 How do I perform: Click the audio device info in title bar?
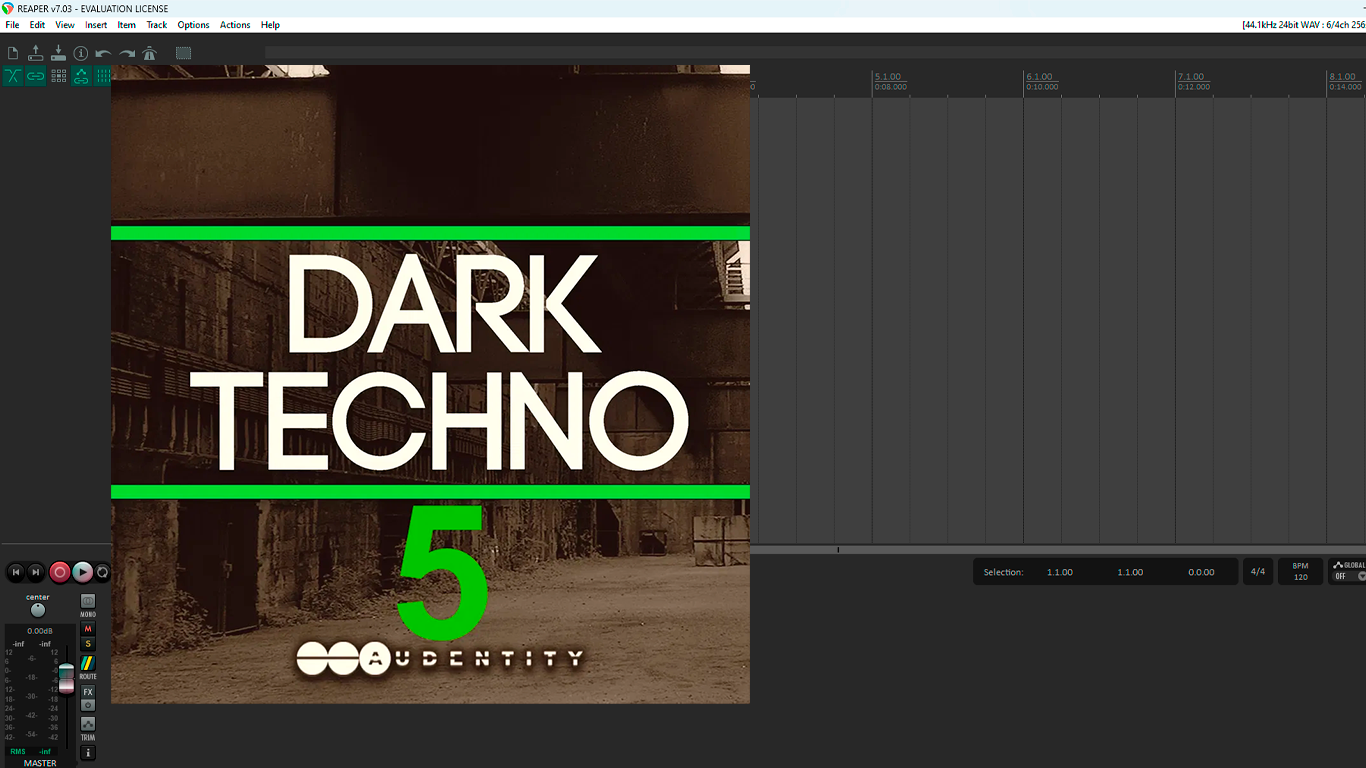tap(1303, 25)
